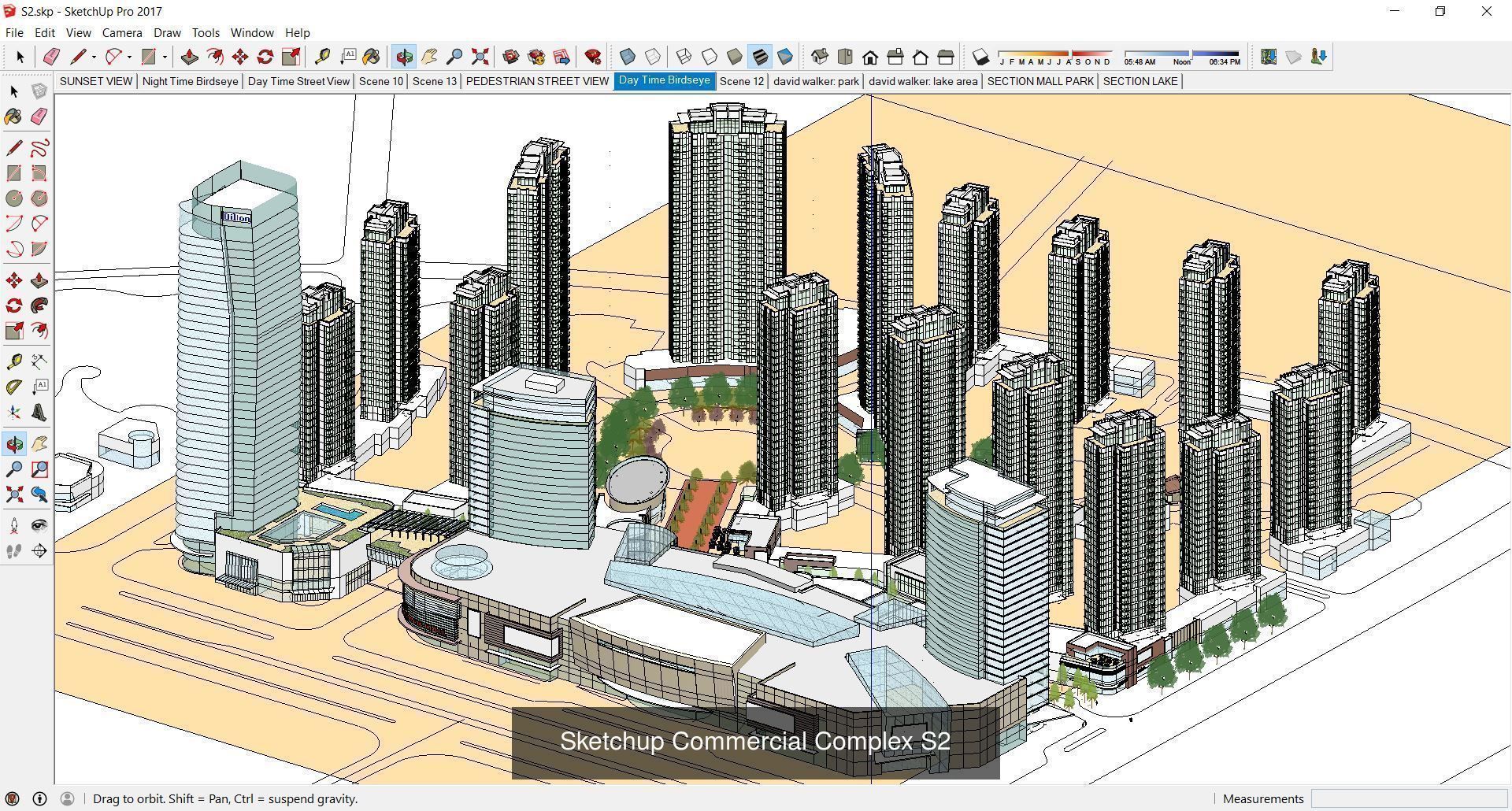Select the Eraser tool in top toolbar

(52, 57)
